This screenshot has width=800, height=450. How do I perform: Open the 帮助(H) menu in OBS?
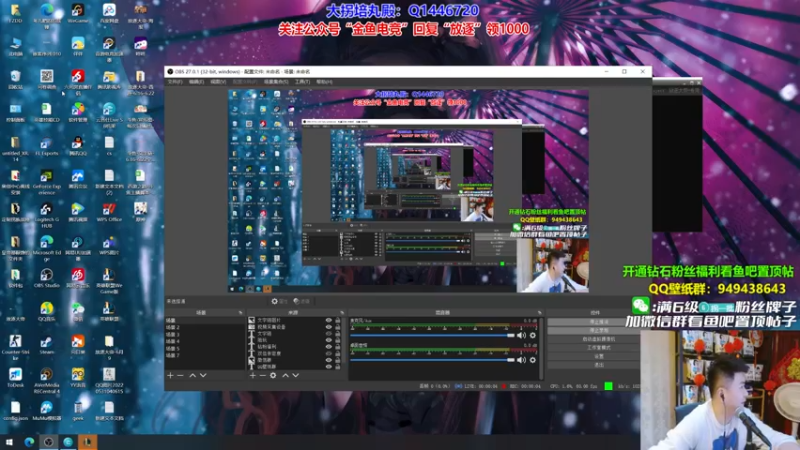point(324,82)
